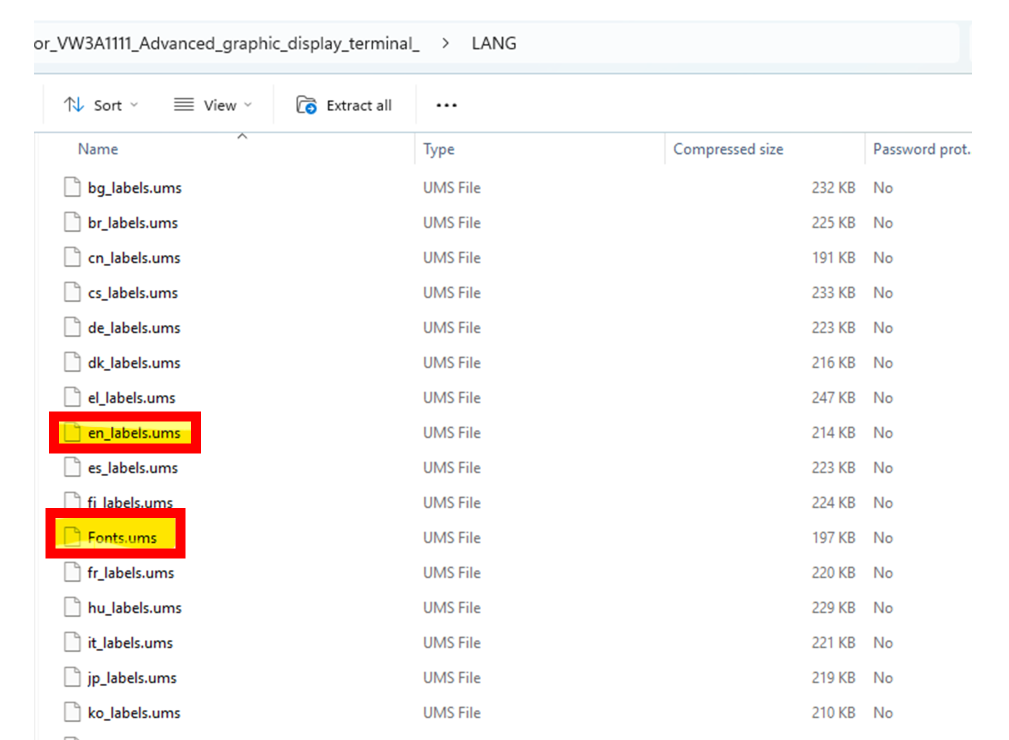Click UMS File type of it_labels.ums row
The height and width of the screenshot is (740, 1009).
pyautogui.click(x=452, y=642)
